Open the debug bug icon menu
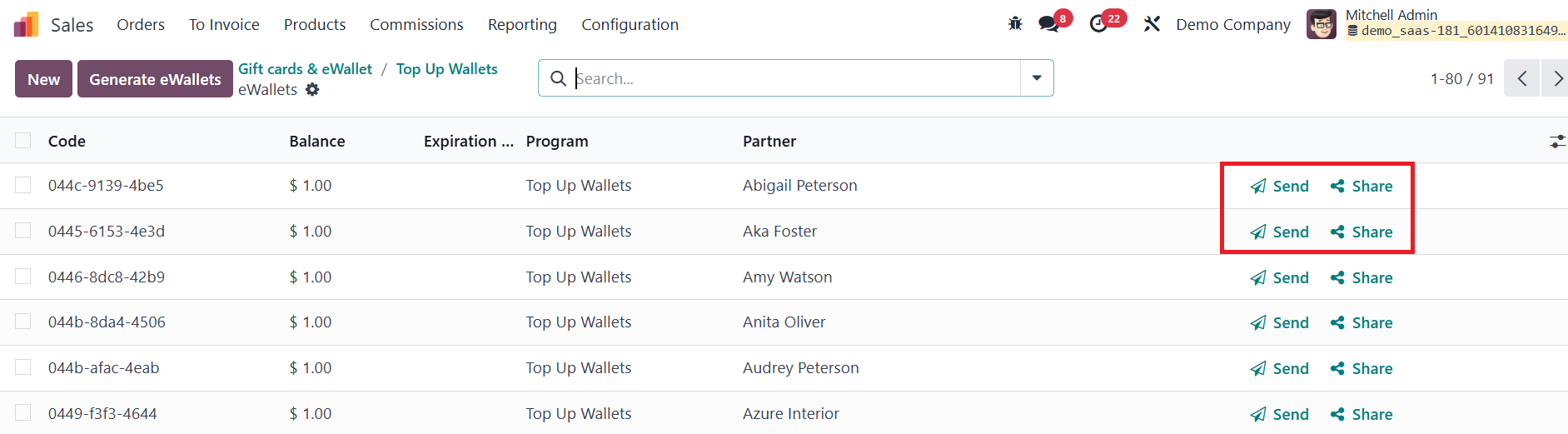 (x=1015, y=24)
